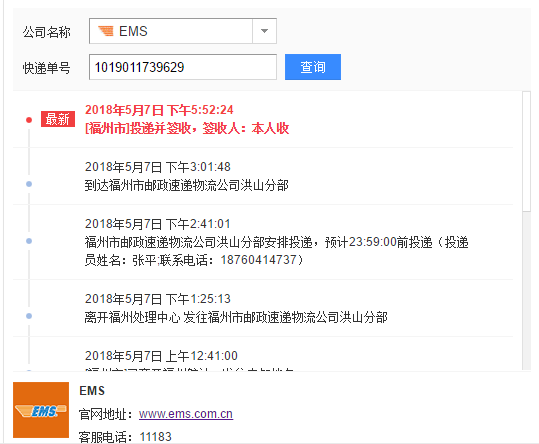The image size is (539, 444).
Task: Click the 公司名称 label
Action: pyautogui.click(x=47, y=32)
